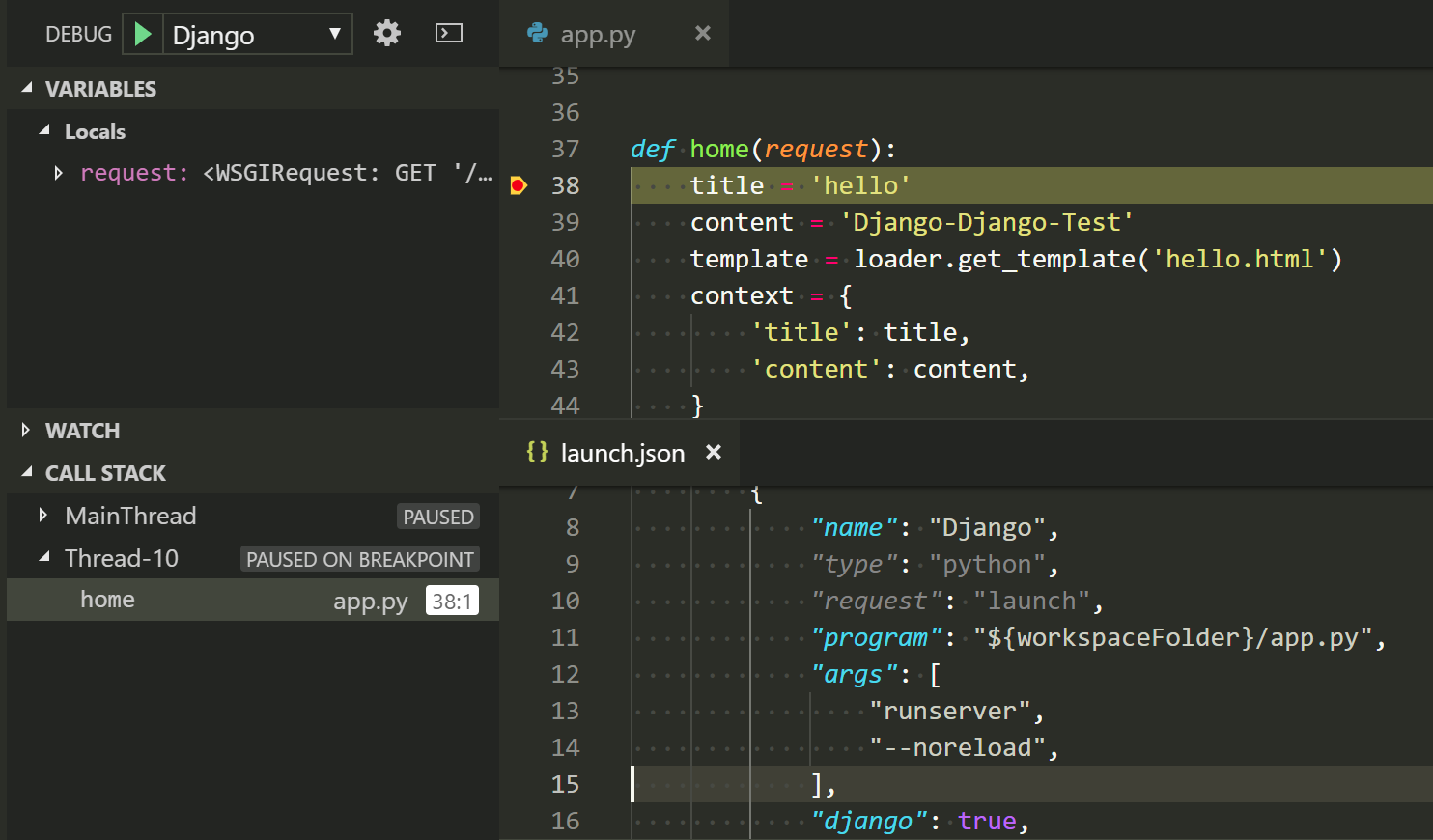Click the 38:1 location badge
The image size is (1433, 840).
tap(453, 599)
